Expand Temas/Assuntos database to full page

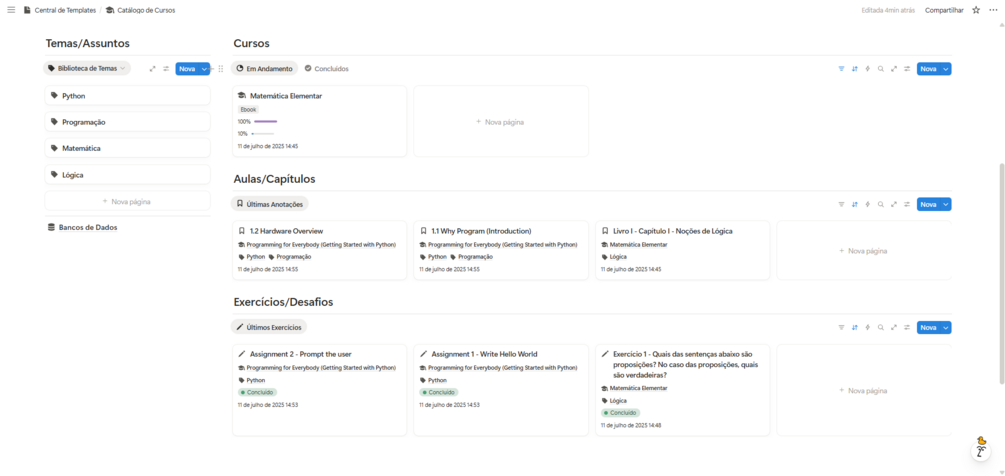153,69
